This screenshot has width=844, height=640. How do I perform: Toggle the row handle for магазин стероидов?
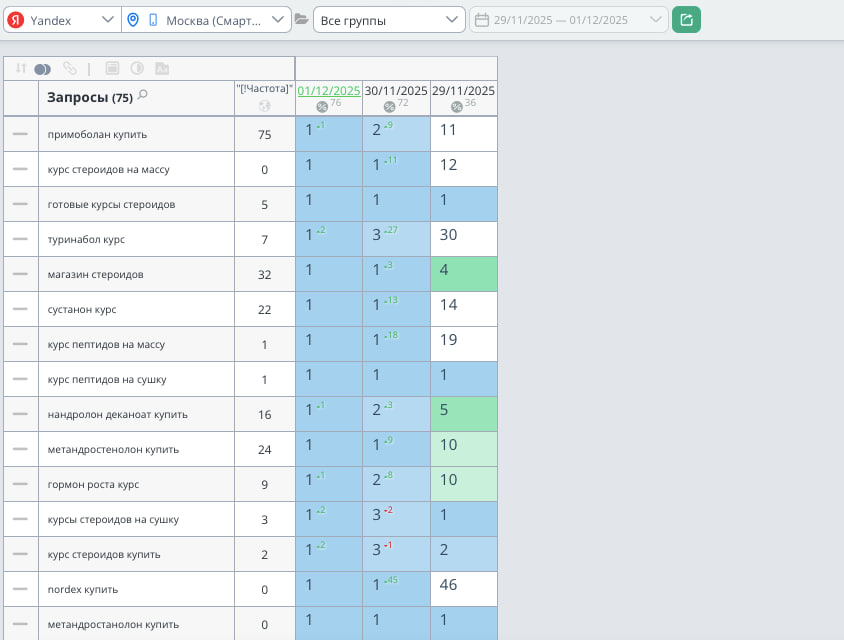(20, 274)
